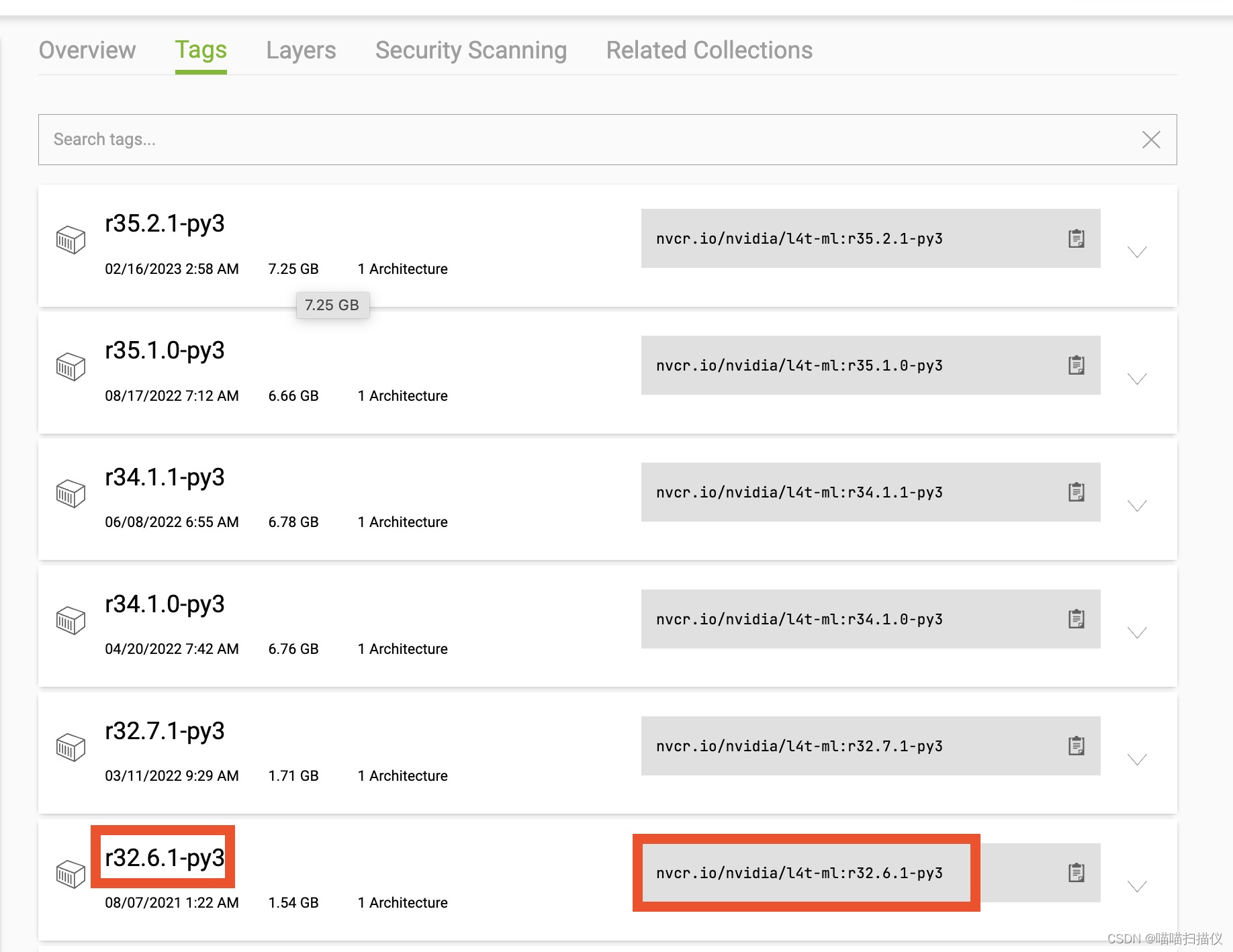This screenshot has height=952, width=1233.
Task: Select the nvcr.io path for r34.1.0-py3
Action: (x=799, y=619)
